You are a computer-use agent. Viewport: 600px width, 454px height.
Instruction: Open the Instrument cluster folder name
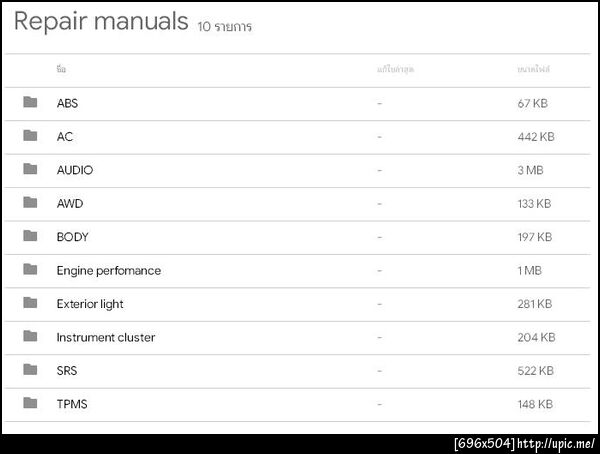click(x=106, y=337)
